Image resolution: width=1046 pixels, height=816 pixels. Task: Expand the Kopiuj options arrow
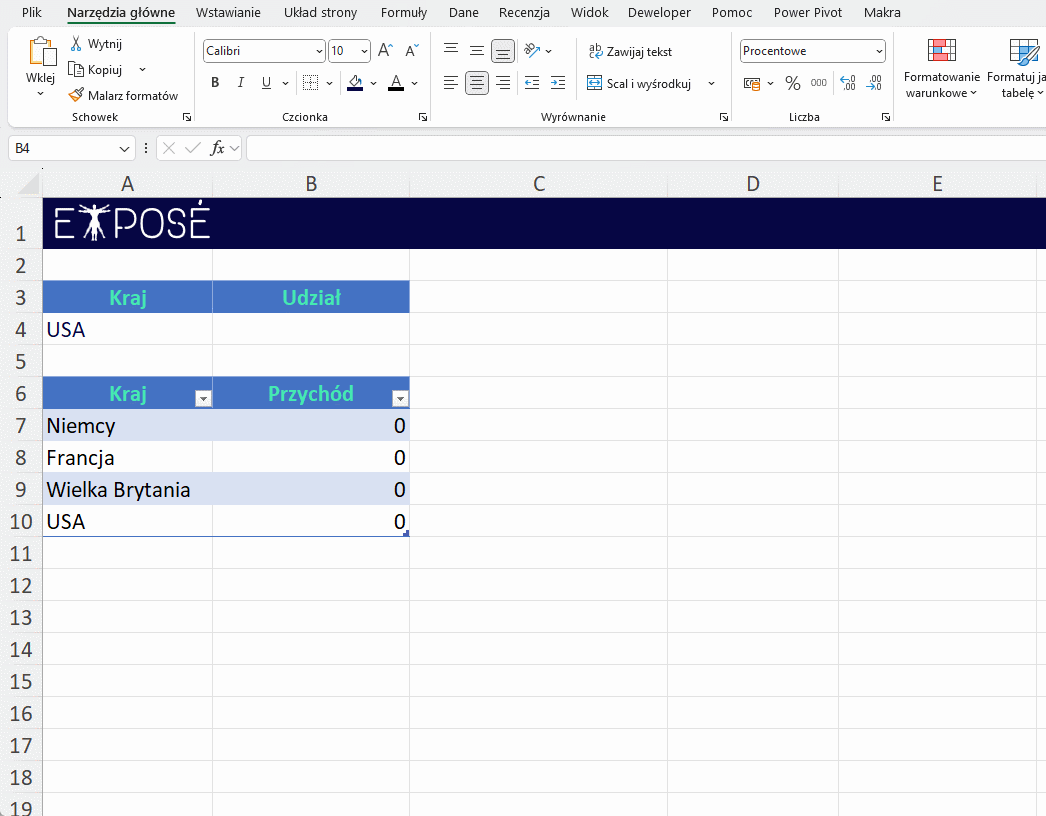[142, 69]
